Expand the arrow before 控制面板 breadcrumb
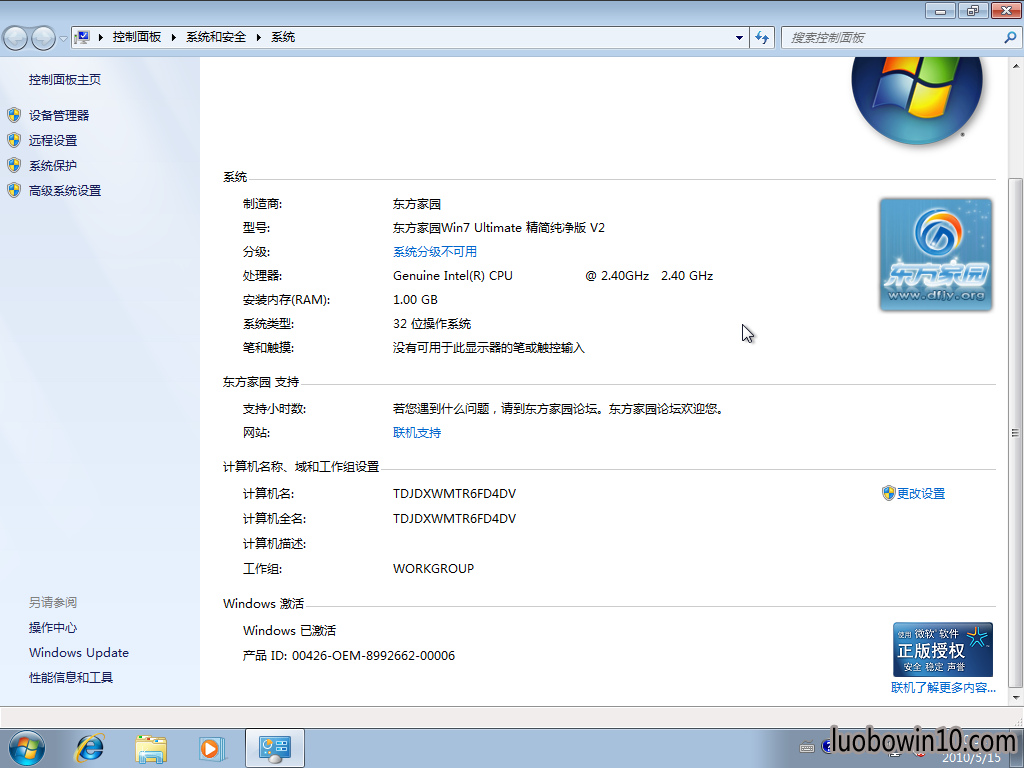The image size is (1024, 768). click(101, 37)
